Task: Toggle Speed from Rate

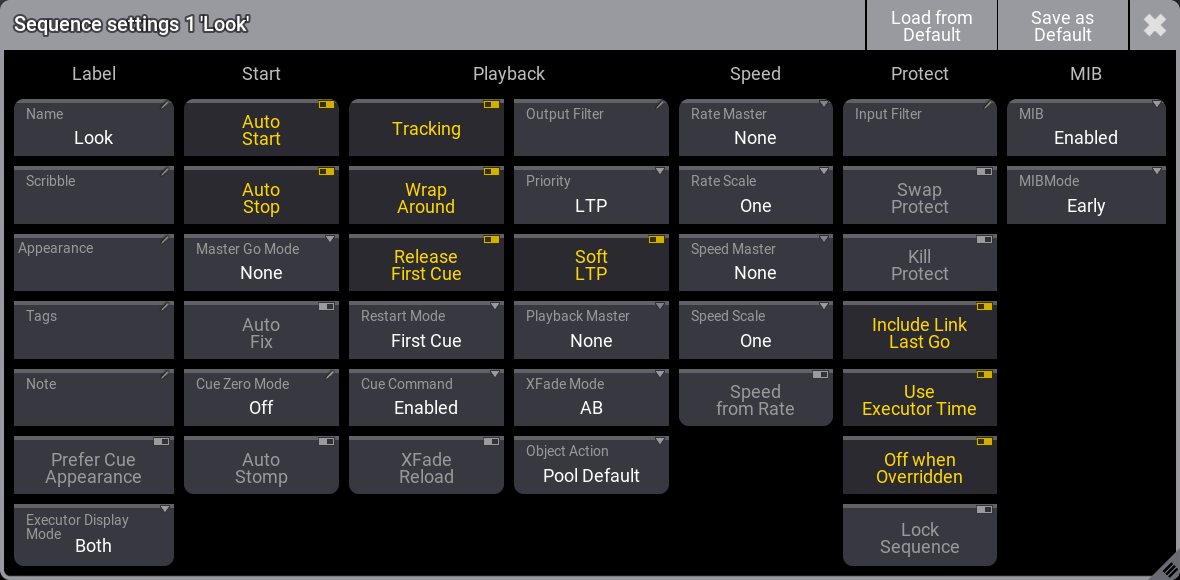Action: [755, 400]
